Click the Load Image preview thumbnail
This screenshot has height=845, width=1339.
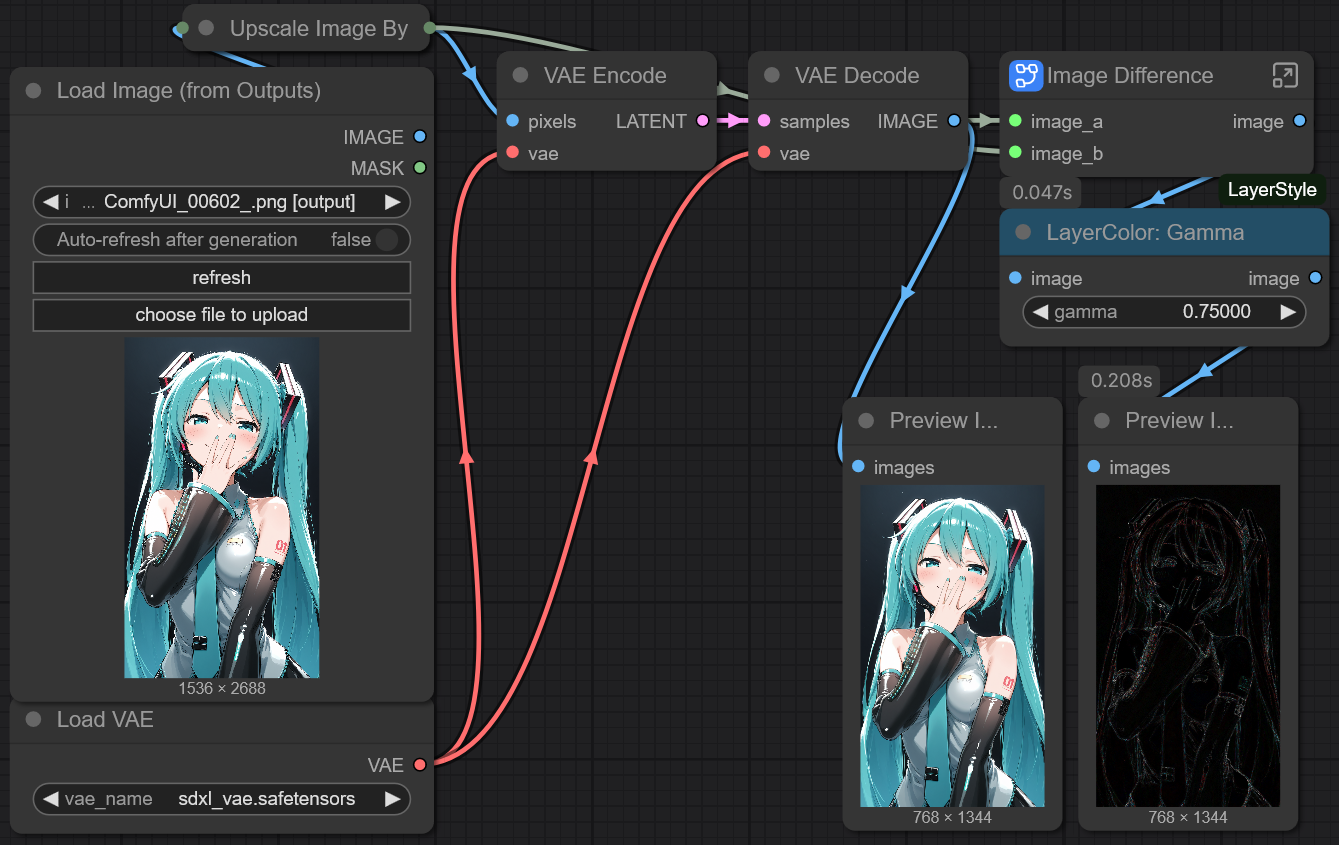pos(222,507)
